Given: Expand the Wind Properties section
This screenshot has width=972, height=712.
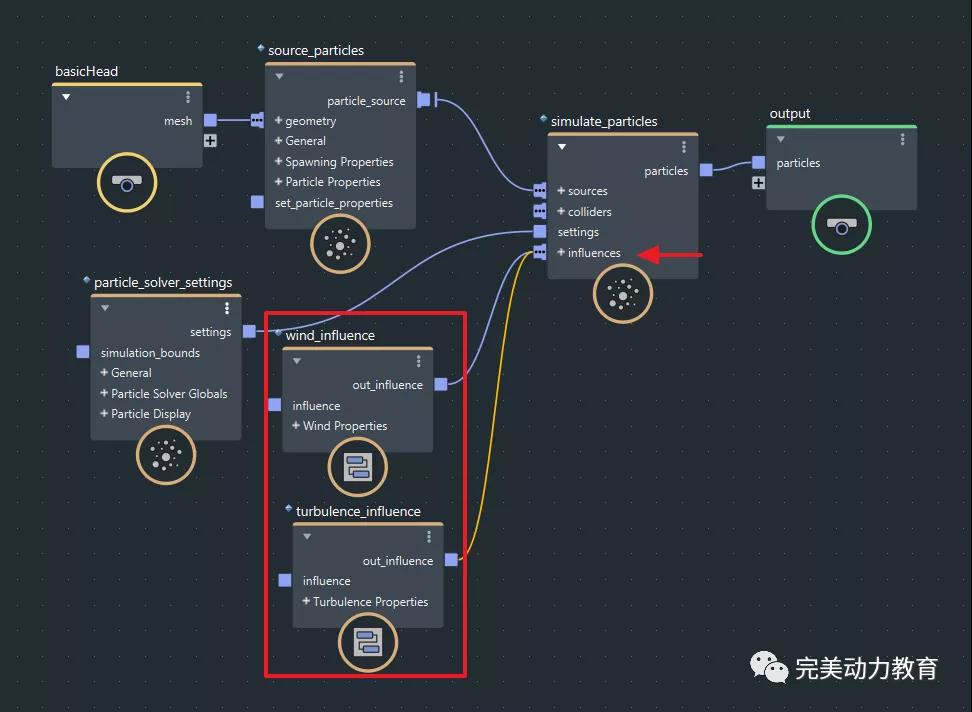Looking at the screenshot, I should (296, 426).
